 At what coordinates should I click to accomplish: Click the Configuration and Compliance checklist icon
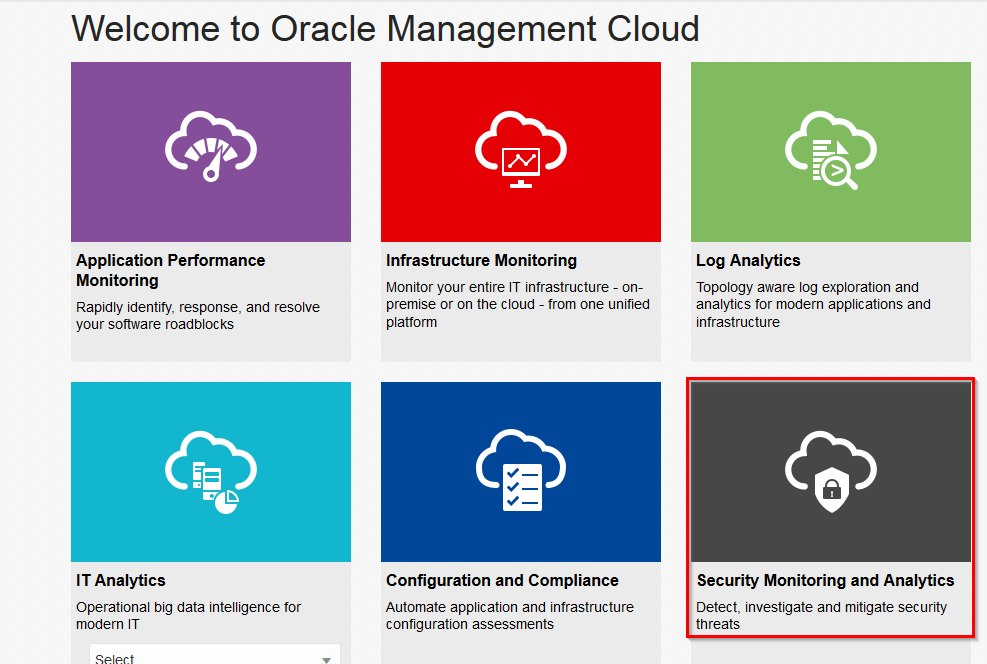(521, 470)
